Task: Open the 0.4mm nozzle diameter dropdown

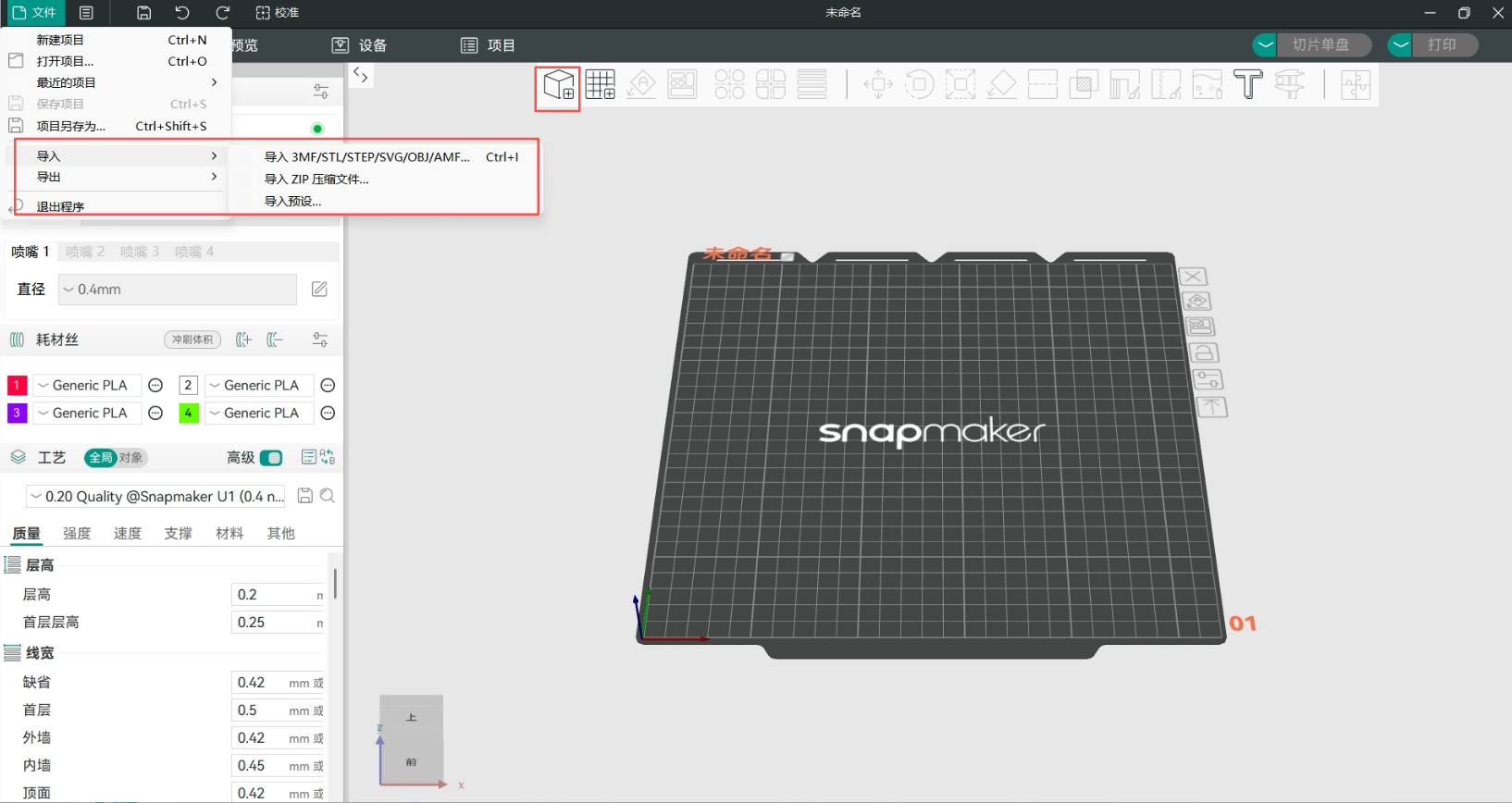Action: pyautogui.click(x=177, y=290)
